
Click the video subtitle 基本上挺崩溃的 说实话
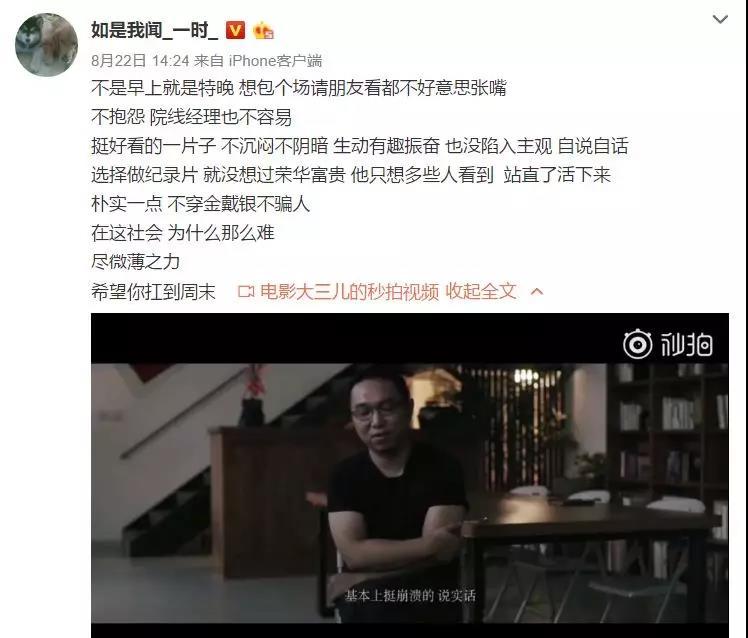410,595
